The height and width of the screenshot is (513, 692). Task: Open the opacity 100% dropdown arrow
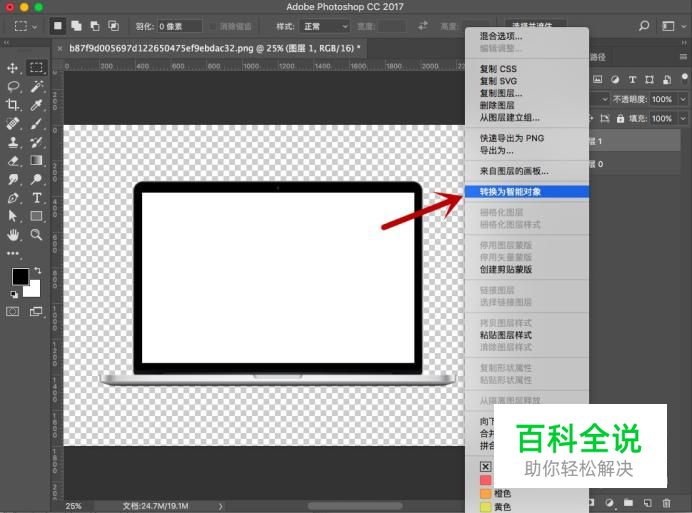pos(683,99)
